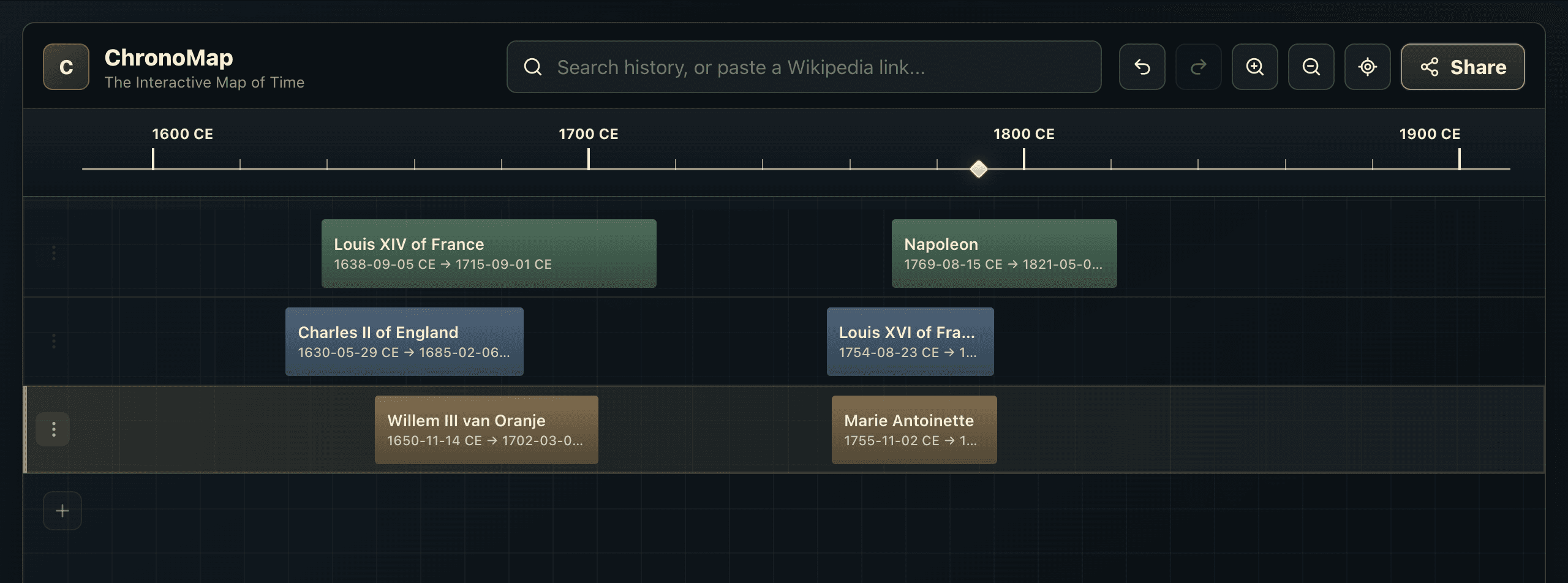
Task: Focus the search history input field
Action: (804, 67)
